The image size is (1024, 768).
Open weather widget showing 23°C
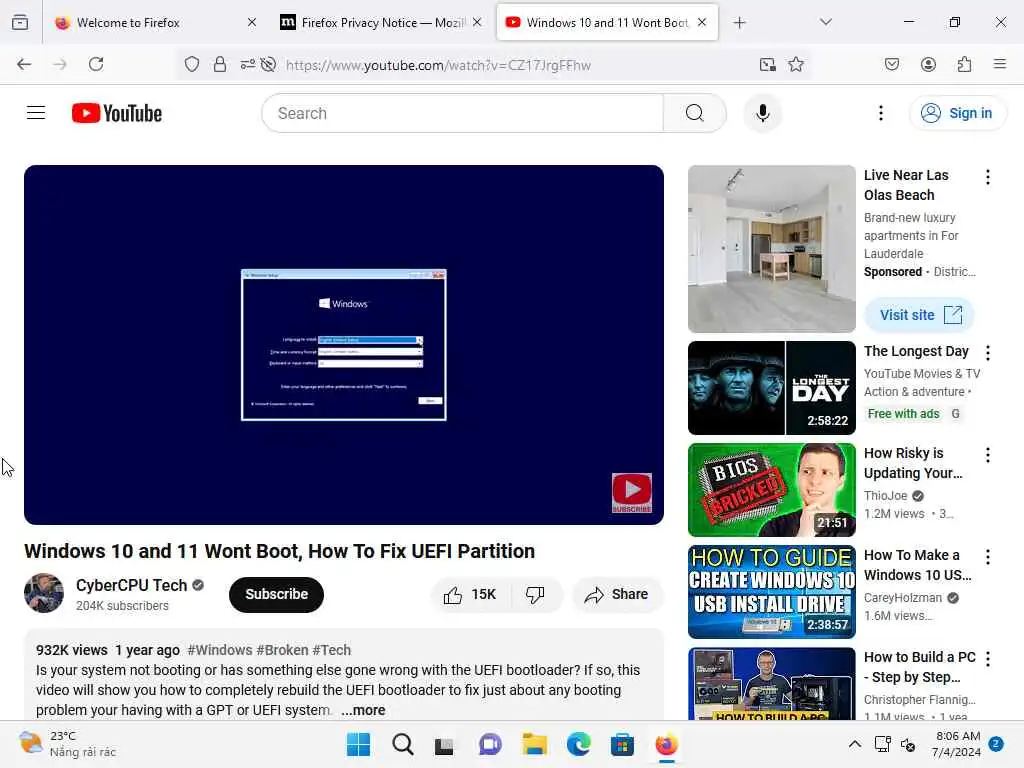pos(67,744)
